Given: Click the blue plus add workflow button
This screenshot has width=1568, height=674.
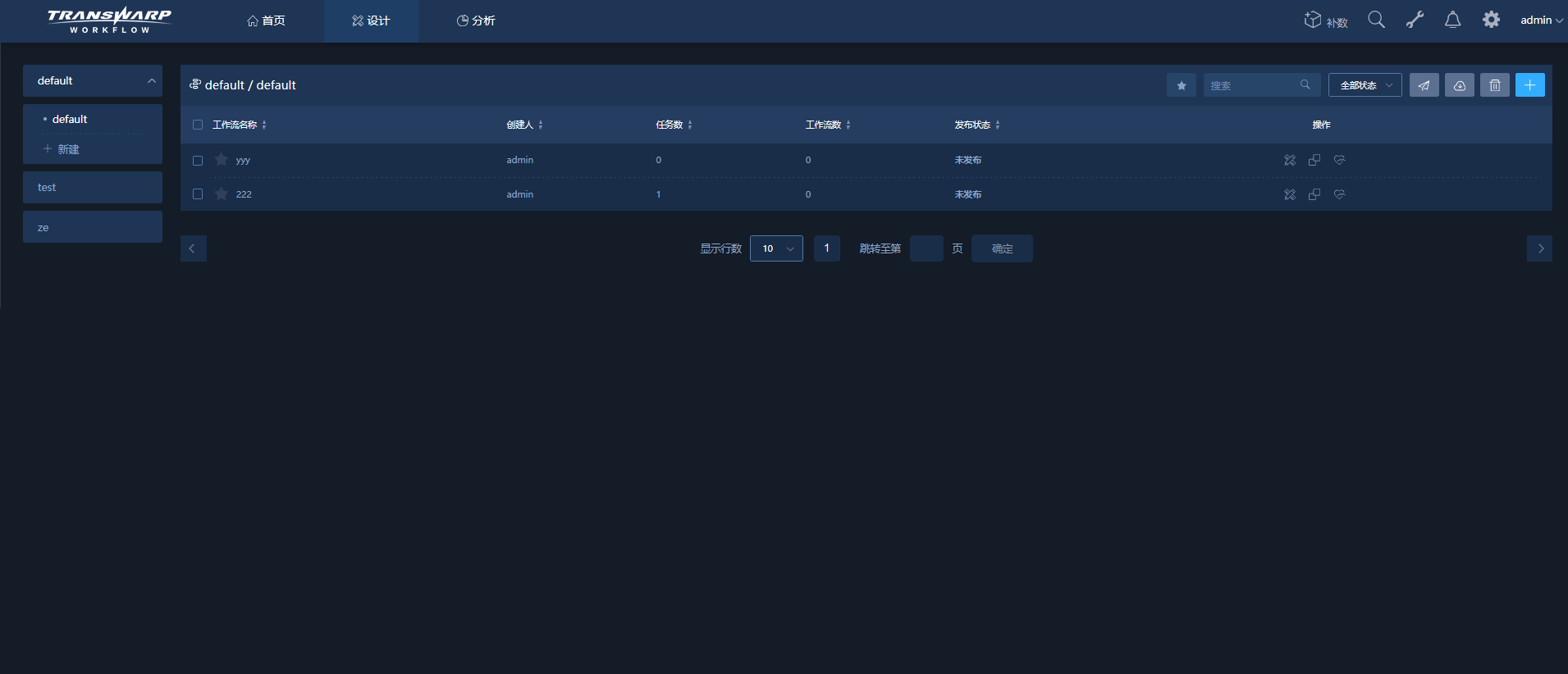Looking at the screenshot, I should click(x=1529, y=85).
